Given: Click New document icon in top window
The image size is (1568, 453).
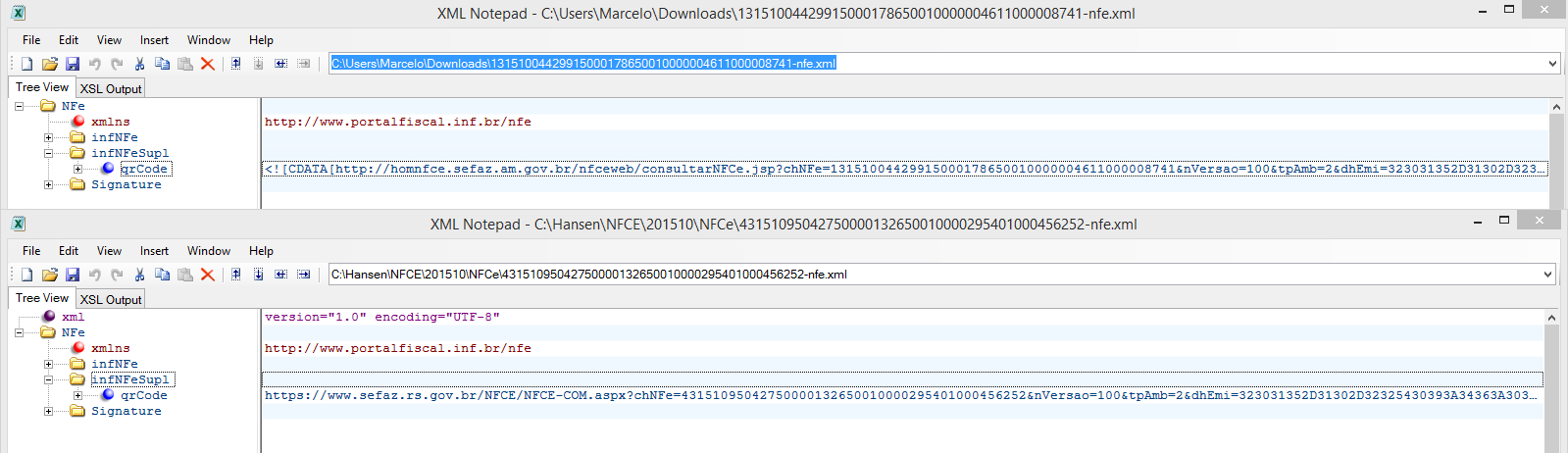Looking at the screenshot, I should [27, 64].
